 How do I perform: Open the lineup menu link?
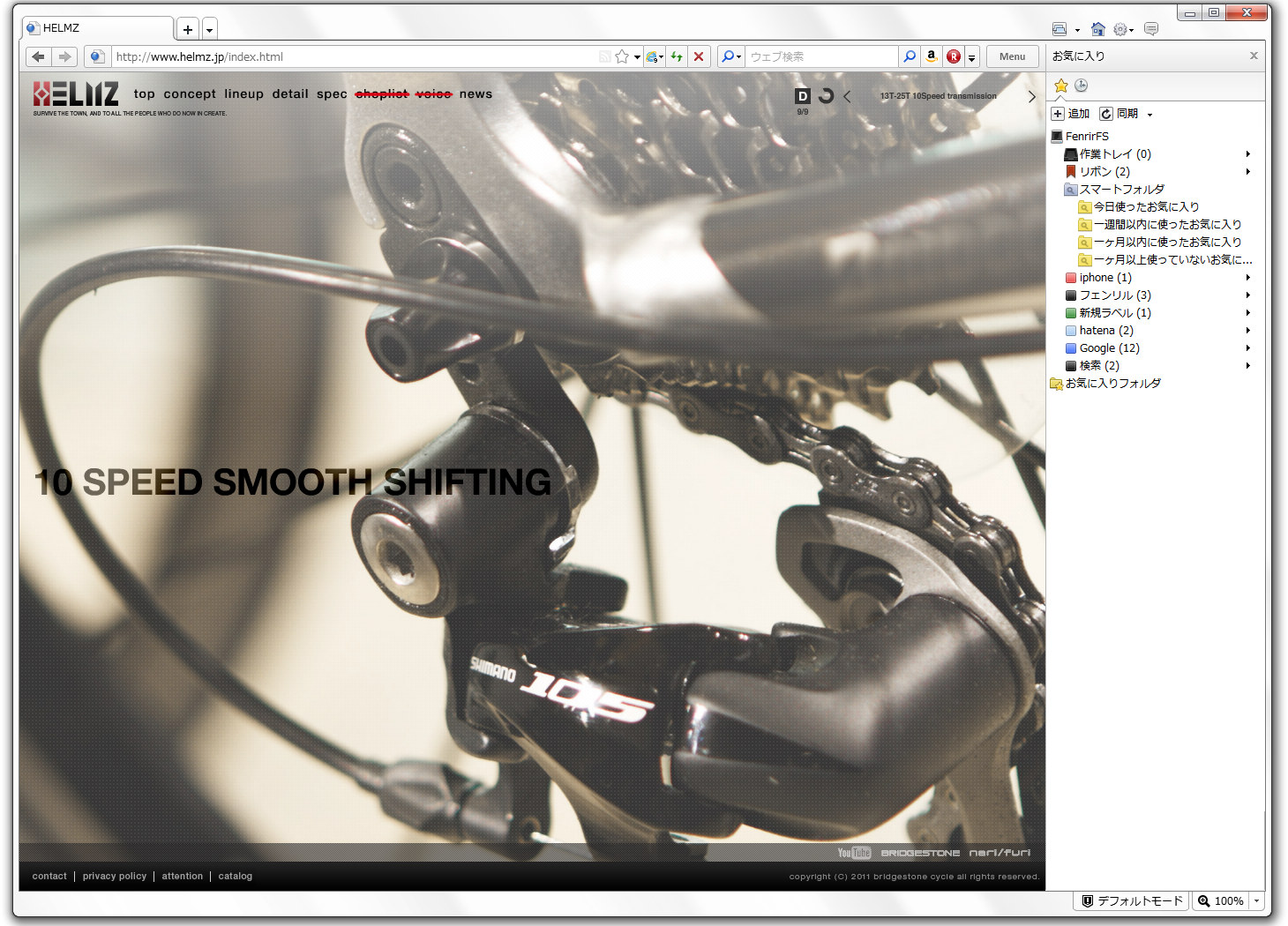(x=243, y=94)
